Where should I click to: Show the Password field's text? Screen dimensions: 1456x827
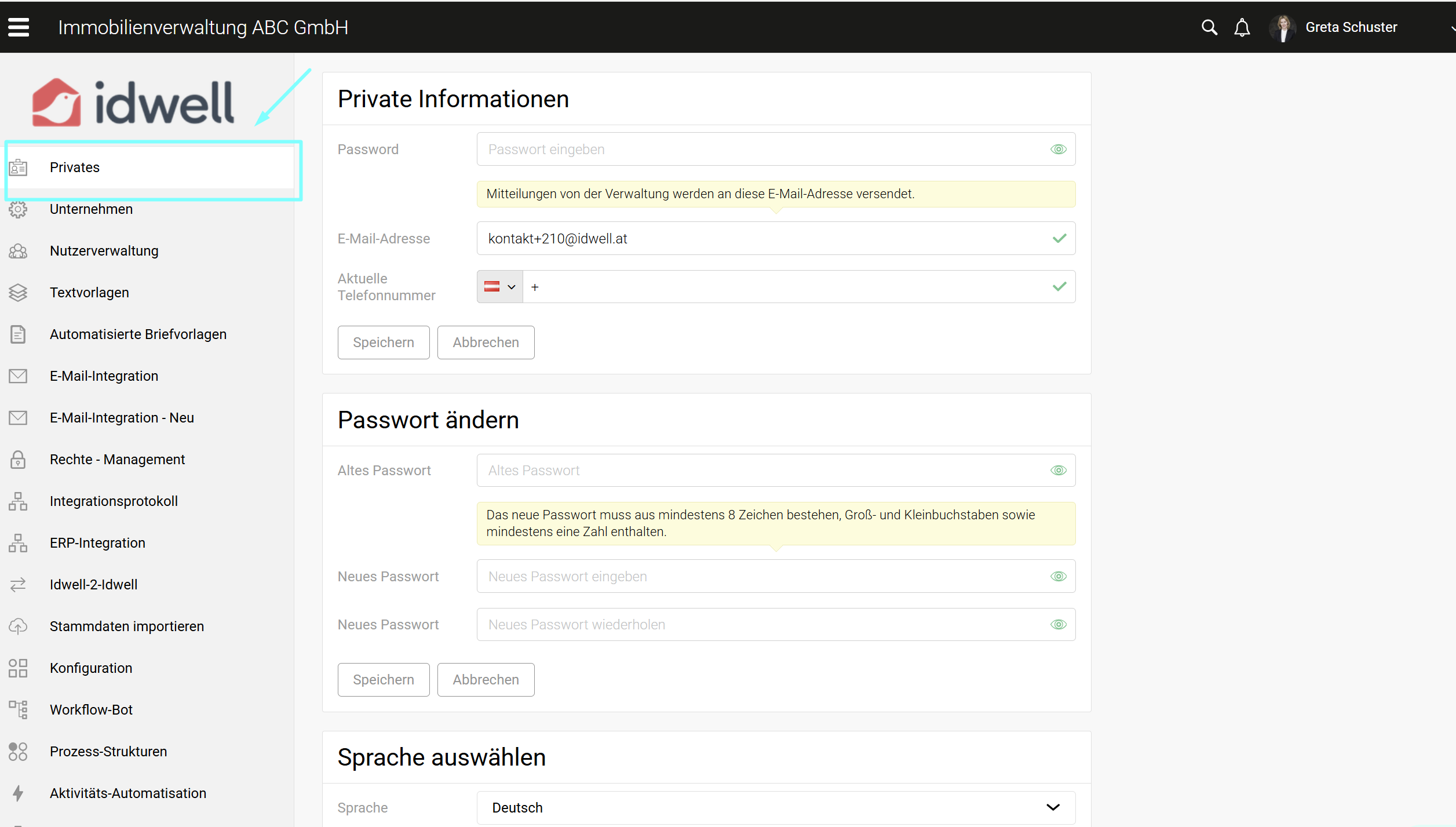tap(1058, 150)
